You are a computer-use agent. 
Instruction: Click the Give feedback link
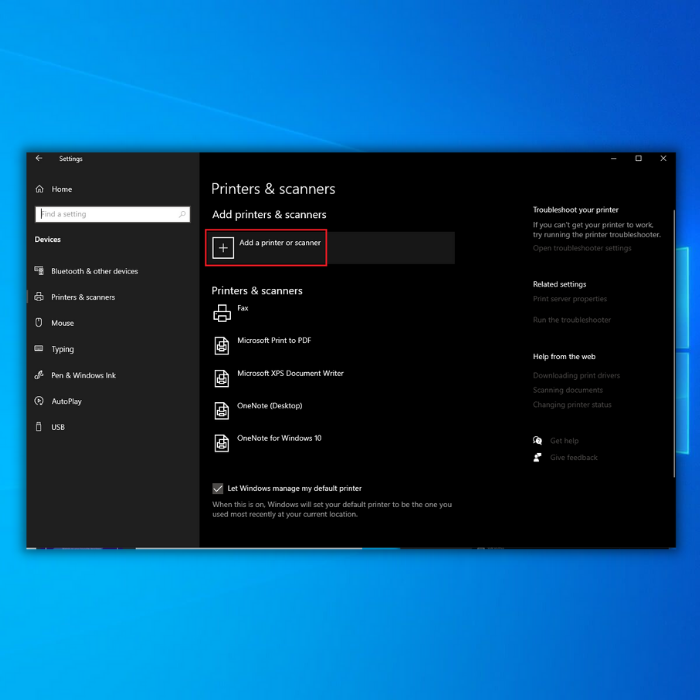[x=574, y=458]
